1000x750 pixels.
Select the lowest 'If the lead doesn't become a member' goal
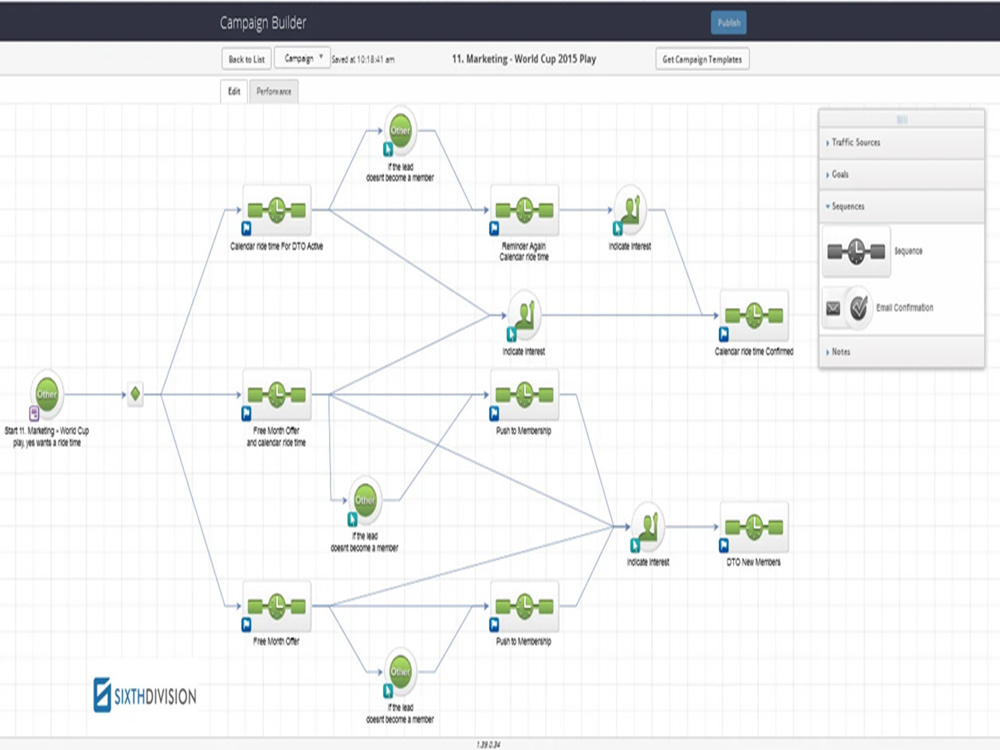(401, 672)
